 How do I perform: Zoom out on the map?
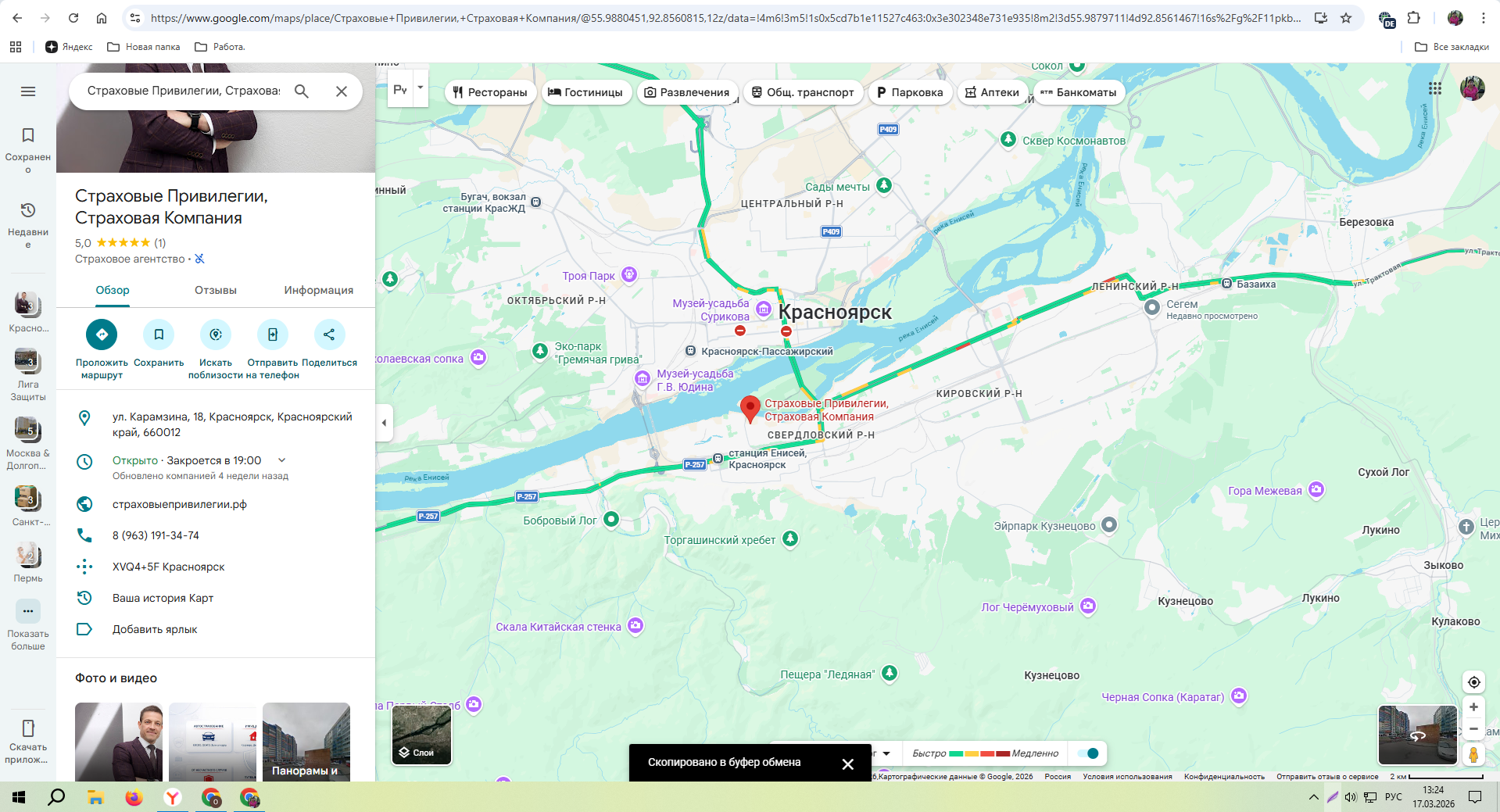point(1473,729)
